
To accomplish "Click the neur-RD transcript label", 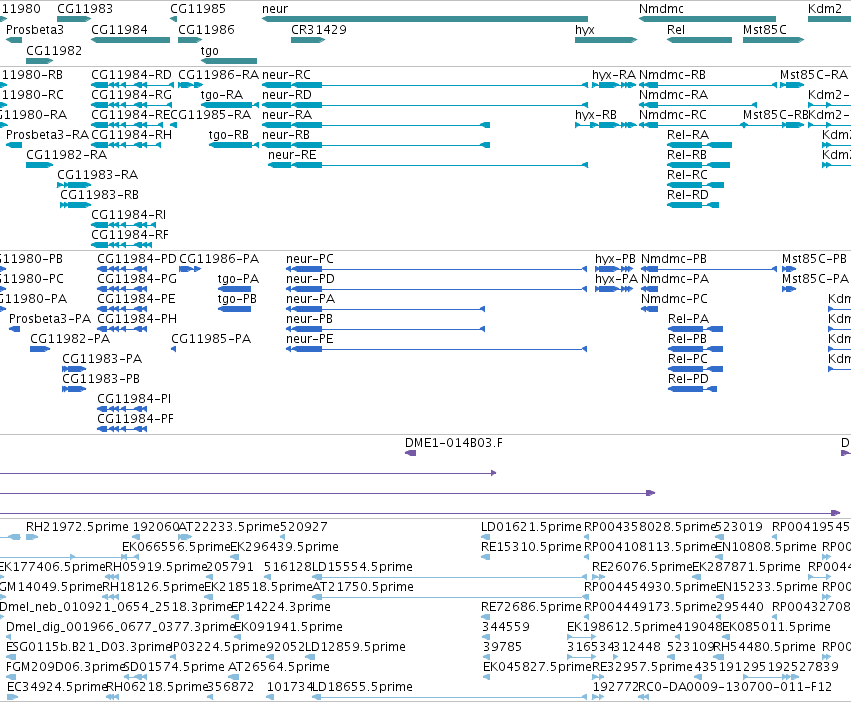I will (287, 94).
